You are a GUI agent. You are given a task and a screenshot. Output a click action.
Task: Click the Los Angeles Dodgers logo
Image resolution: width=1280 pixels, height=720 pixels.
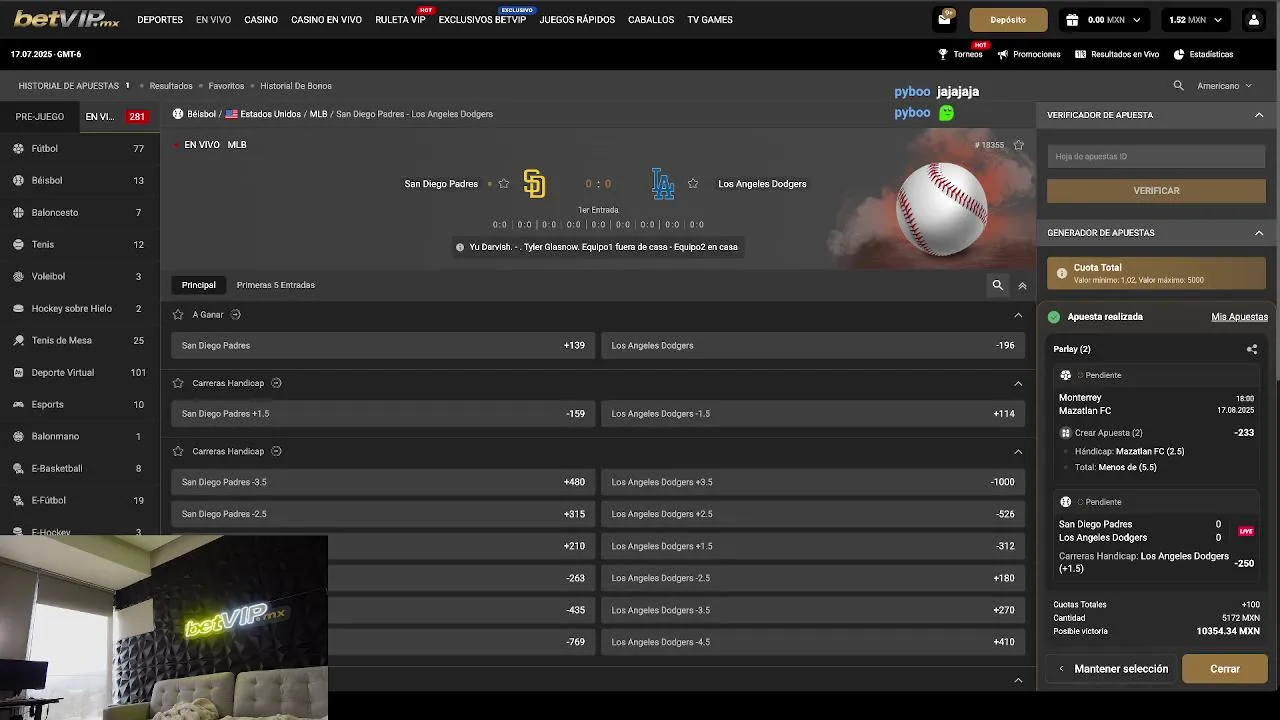pos(662,184)
